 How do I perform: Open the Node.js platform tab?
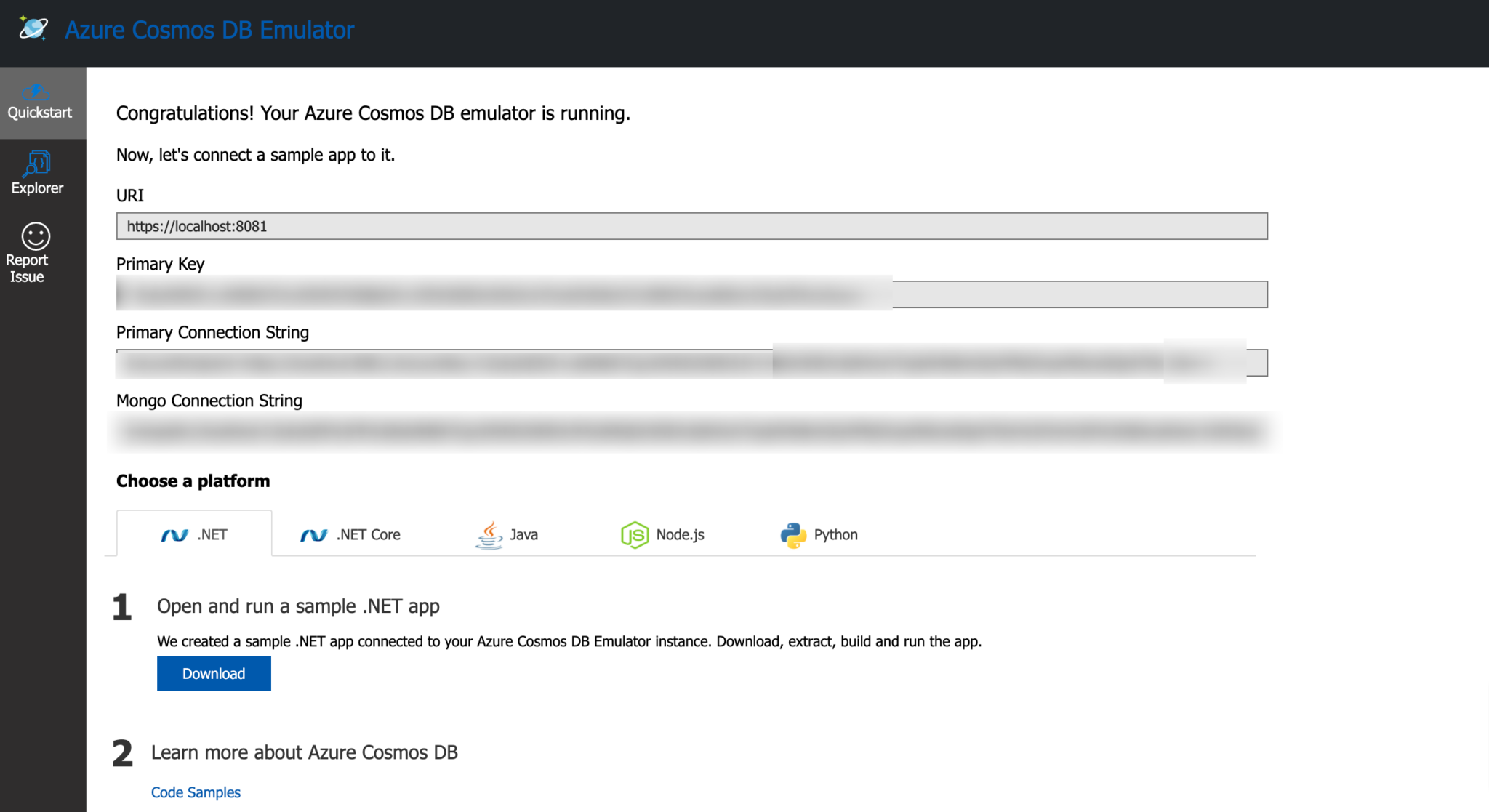(662, 534)
